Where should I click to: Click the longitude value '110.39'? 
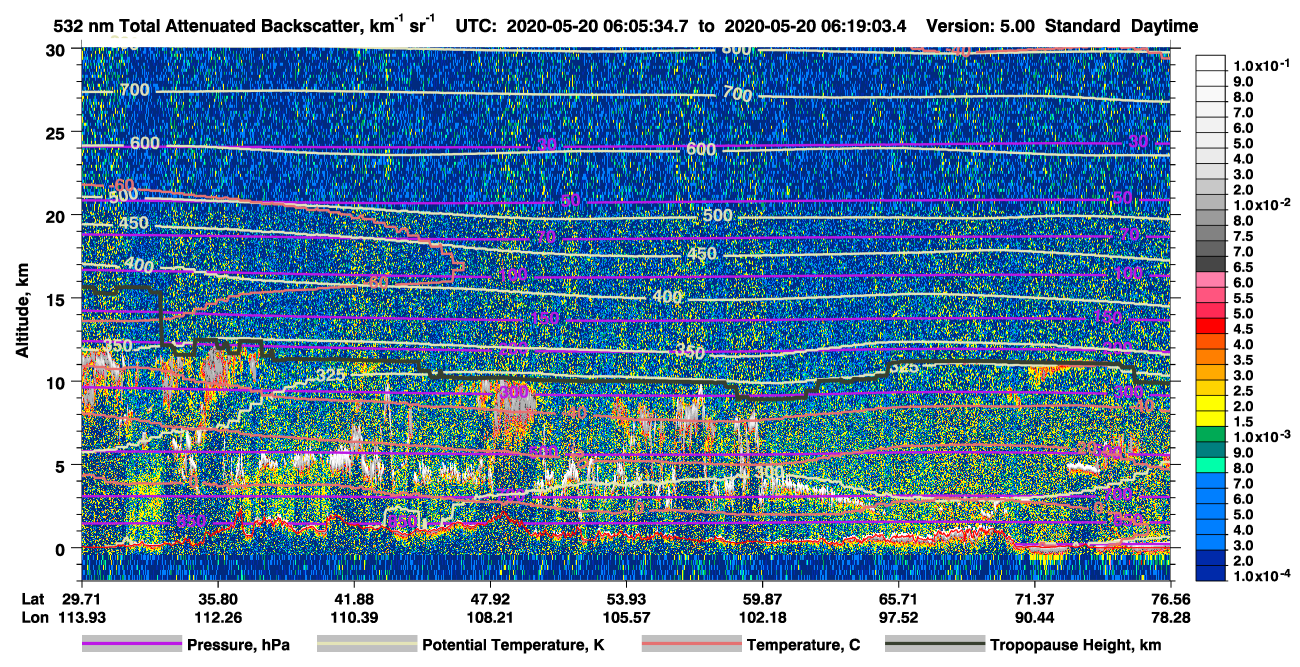pos(354,617)
